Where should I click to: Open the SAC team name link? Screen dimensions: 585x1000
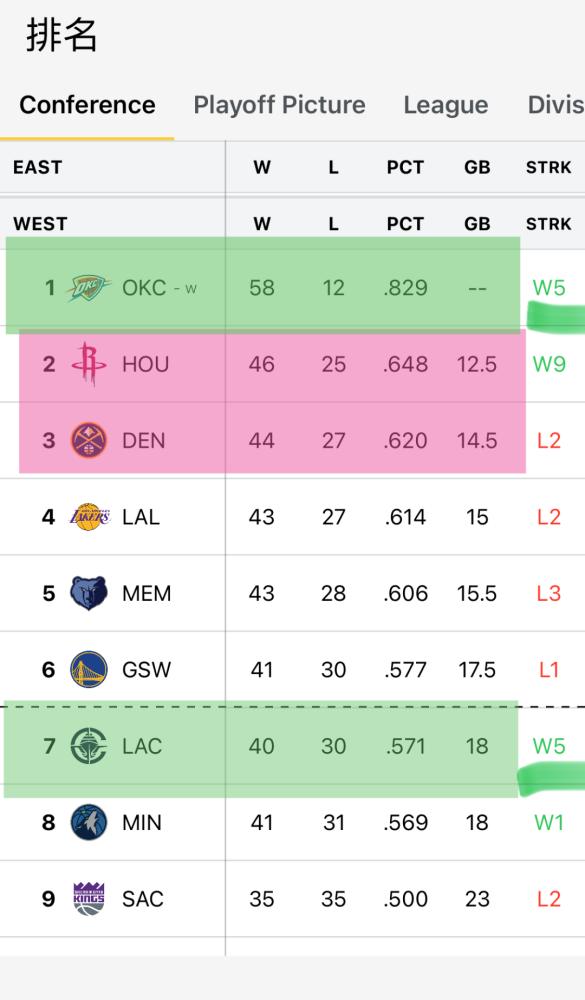click(x=143, y=899)
